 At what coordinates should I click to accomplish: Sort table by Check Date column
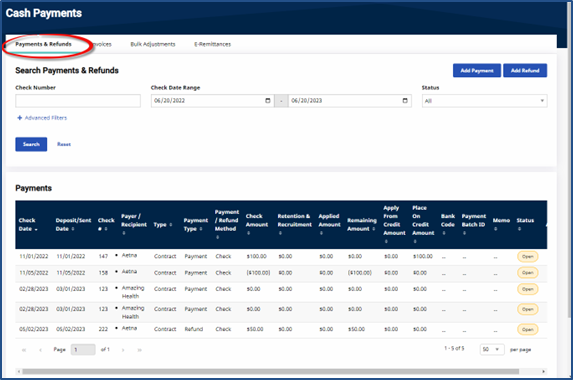[28, 224]
